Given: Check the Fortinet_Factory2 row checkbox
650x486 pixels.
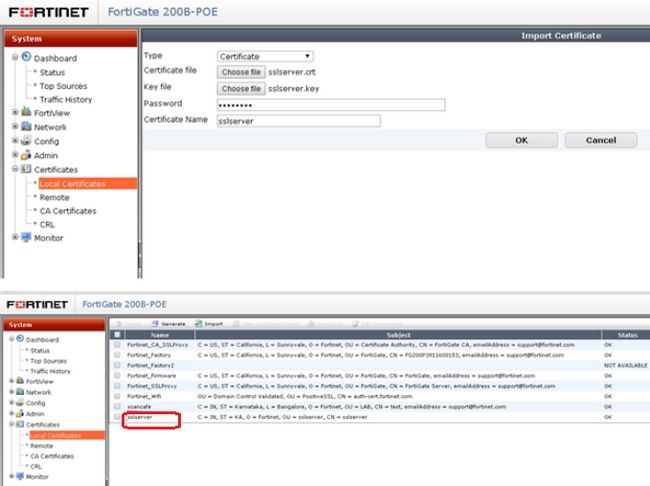Looking at the screenshot, I should point(117,365).
